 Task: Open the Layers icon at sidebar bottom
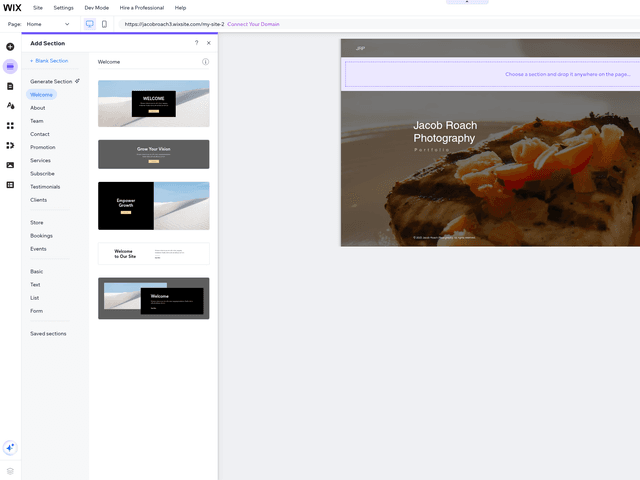10,470
